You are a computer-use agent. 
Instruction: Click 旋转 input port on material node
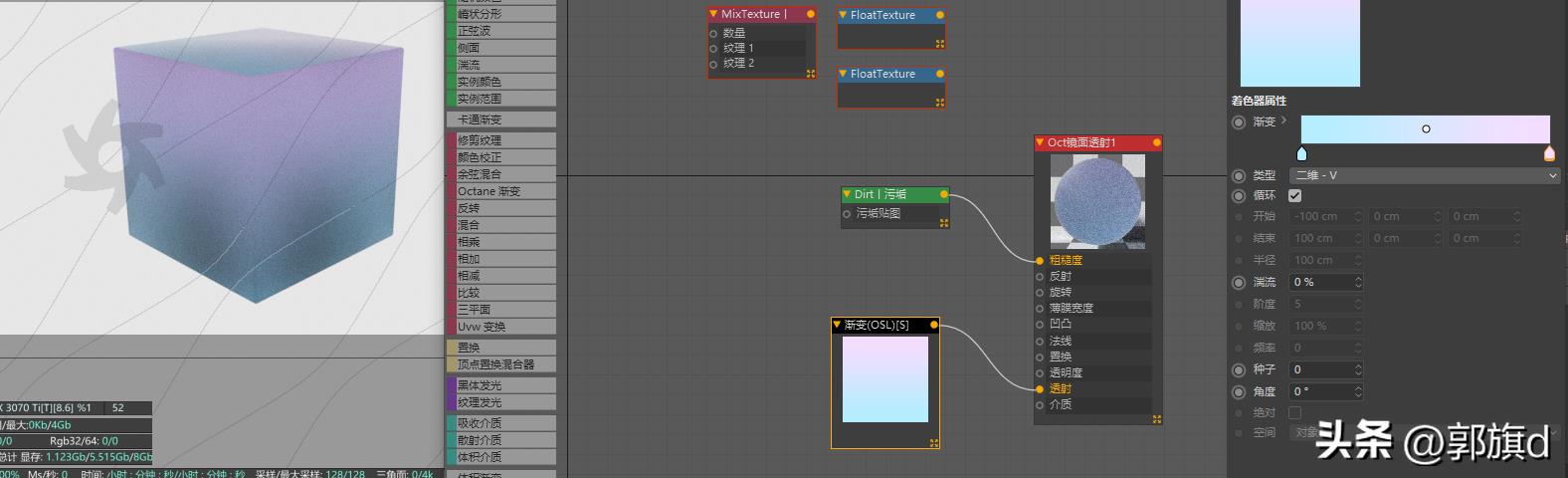click(1040, 293)
